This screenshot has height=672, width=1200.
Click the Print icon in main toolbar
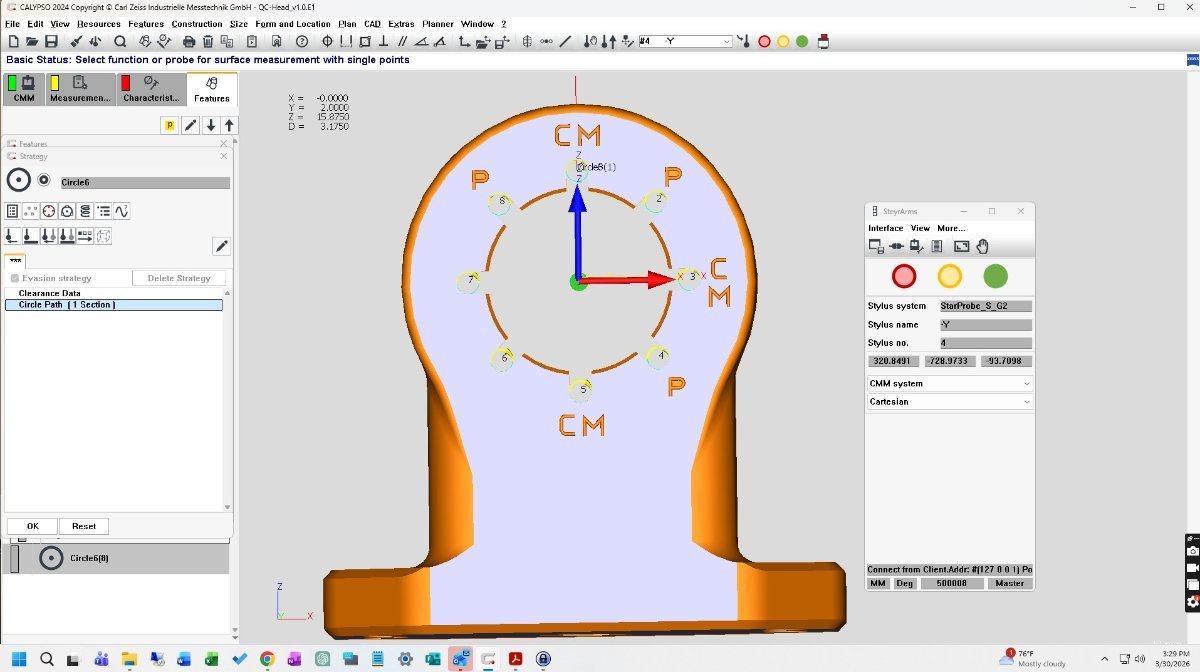[x=189, y=42]
